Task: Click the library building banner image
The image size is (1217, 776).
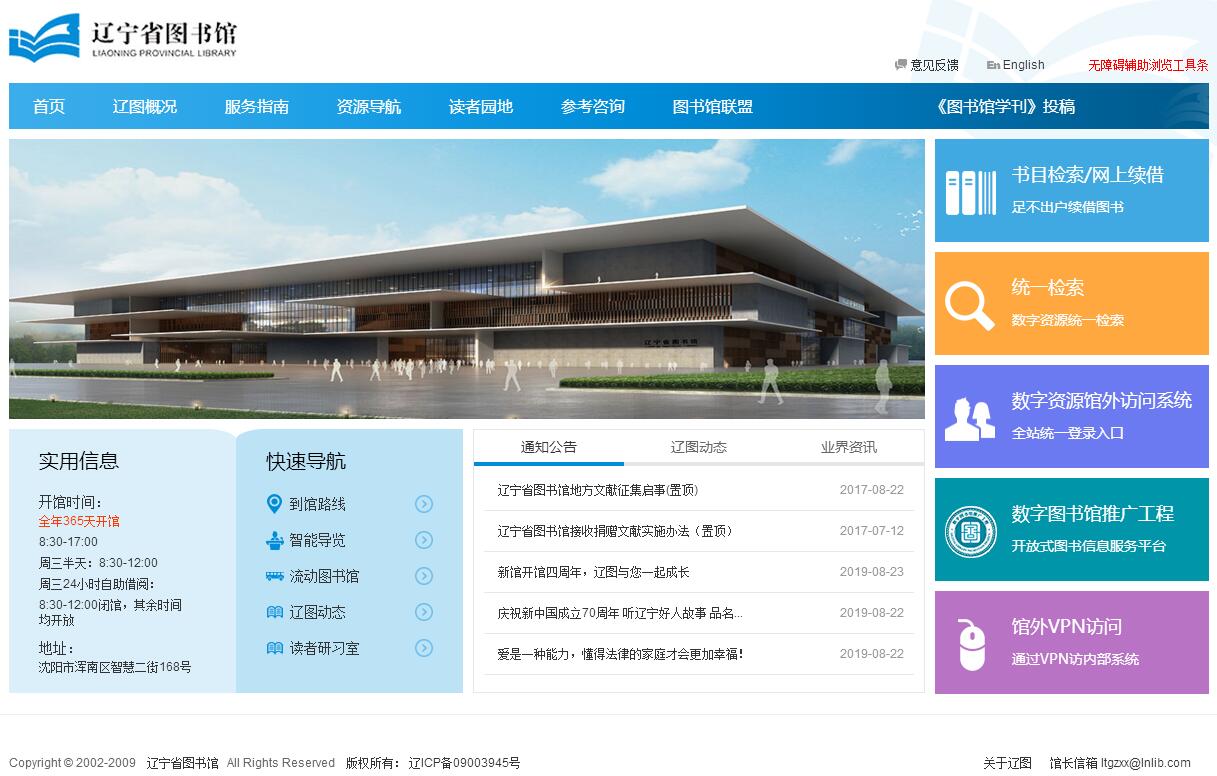Action: (466, 278)
